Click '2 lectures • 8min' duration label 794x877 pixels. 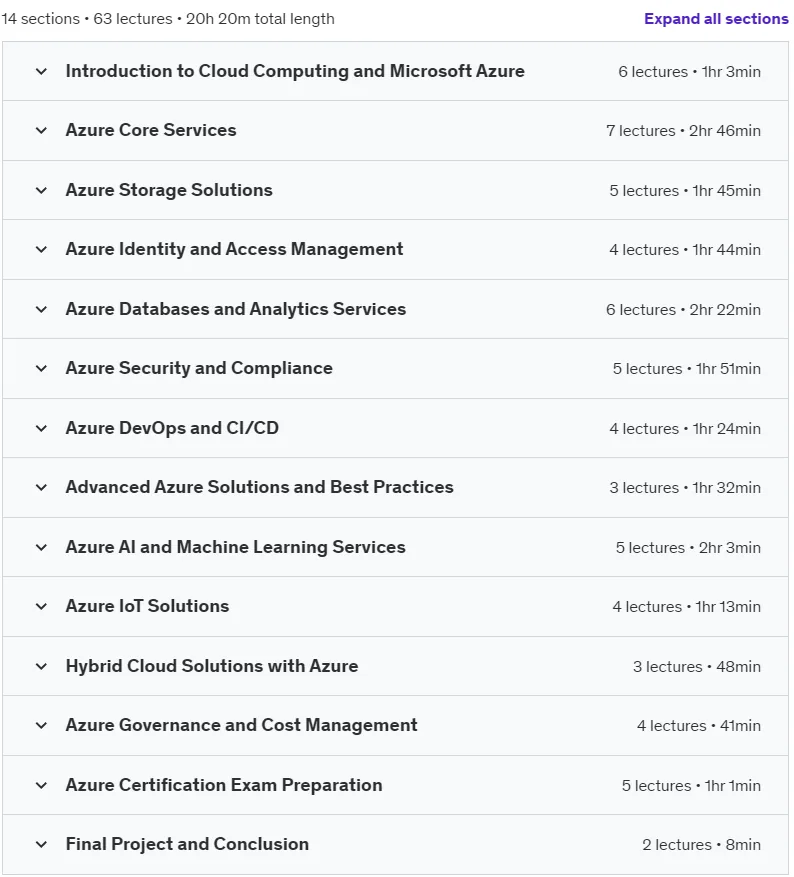click(701, 845)
